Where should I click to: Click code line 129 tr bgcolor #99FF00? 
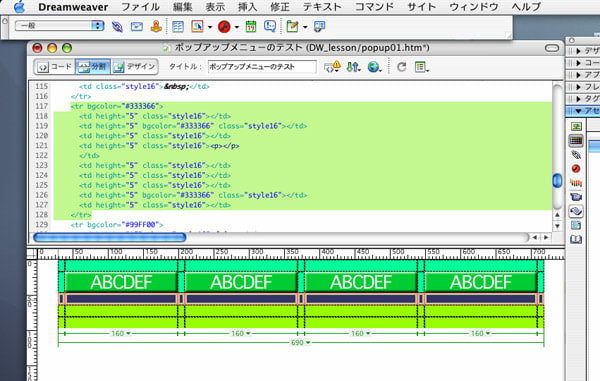click(117, 225)
